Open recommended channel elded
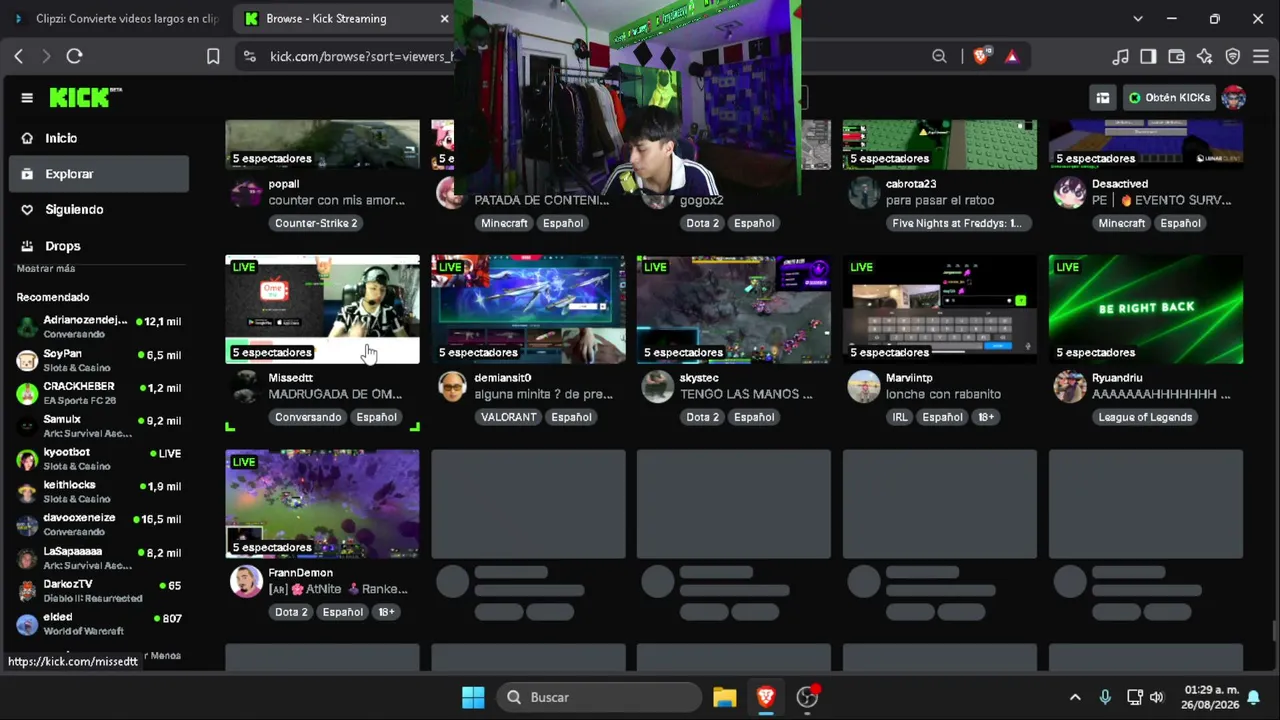 coord(99,624)
